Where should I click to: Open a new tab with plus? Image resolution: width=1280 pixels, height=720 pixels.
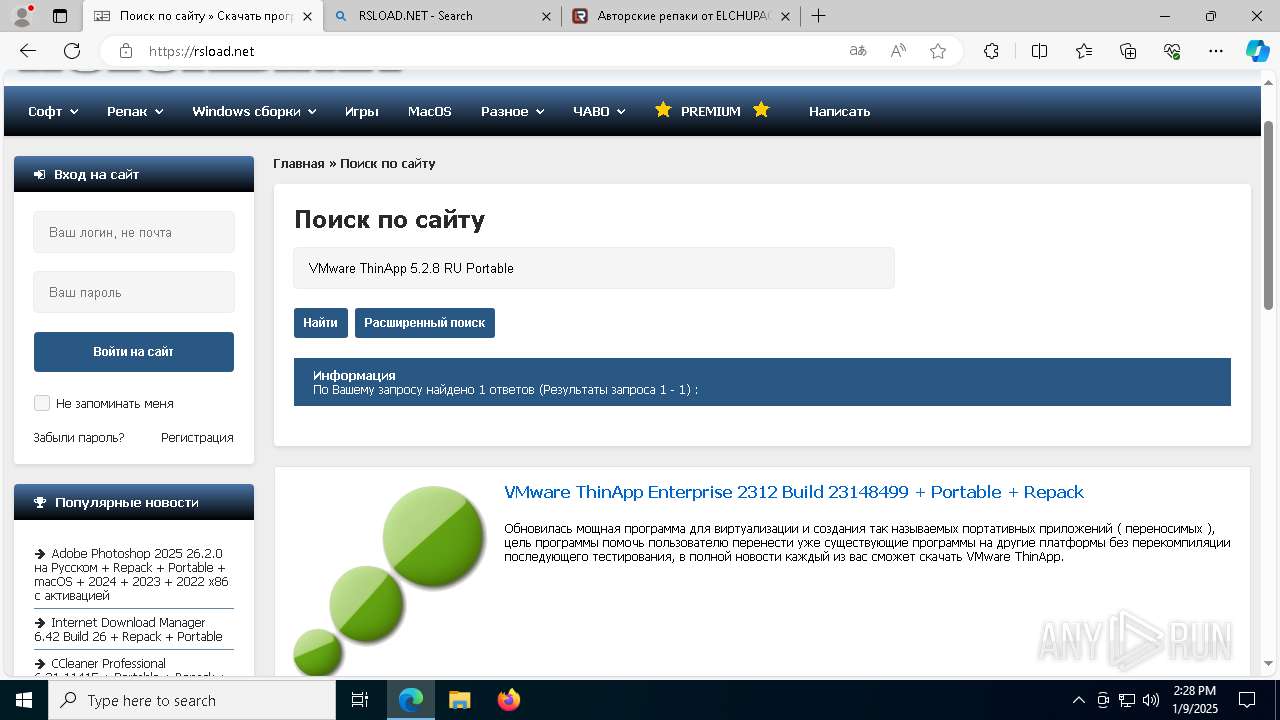tap(818, 16)
